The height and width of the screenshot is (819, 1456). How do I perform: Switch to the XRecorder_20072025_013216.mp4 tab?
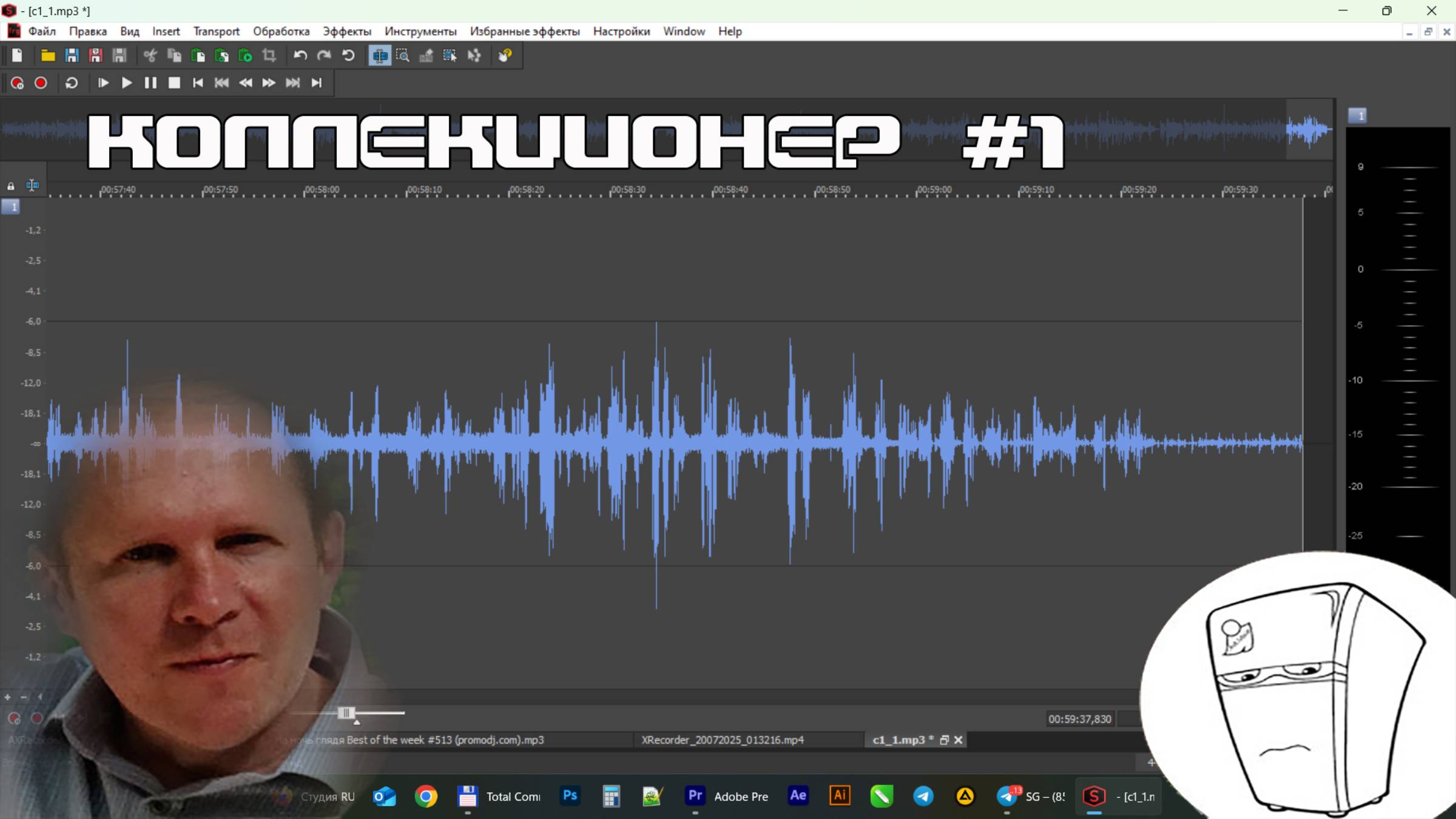(x=722, y=740)
